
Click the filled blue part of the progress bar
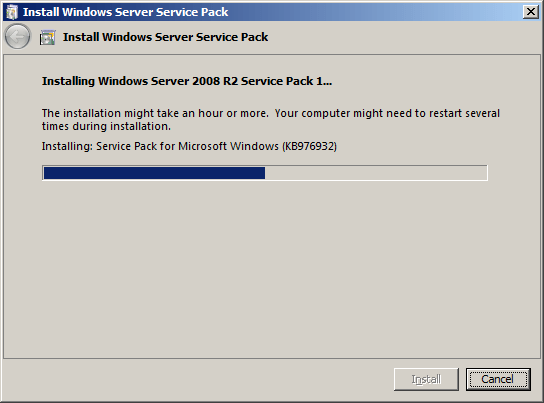(x=154, y=173)
